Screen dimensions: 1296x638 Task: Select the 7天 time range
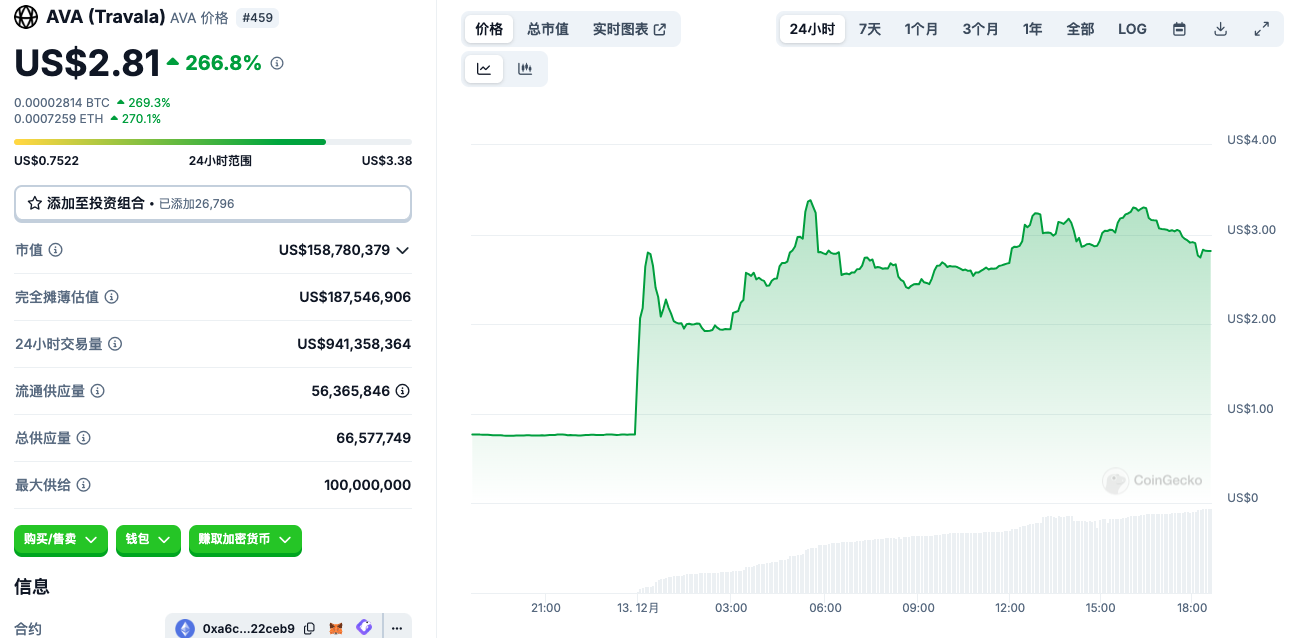coord(870,29)
